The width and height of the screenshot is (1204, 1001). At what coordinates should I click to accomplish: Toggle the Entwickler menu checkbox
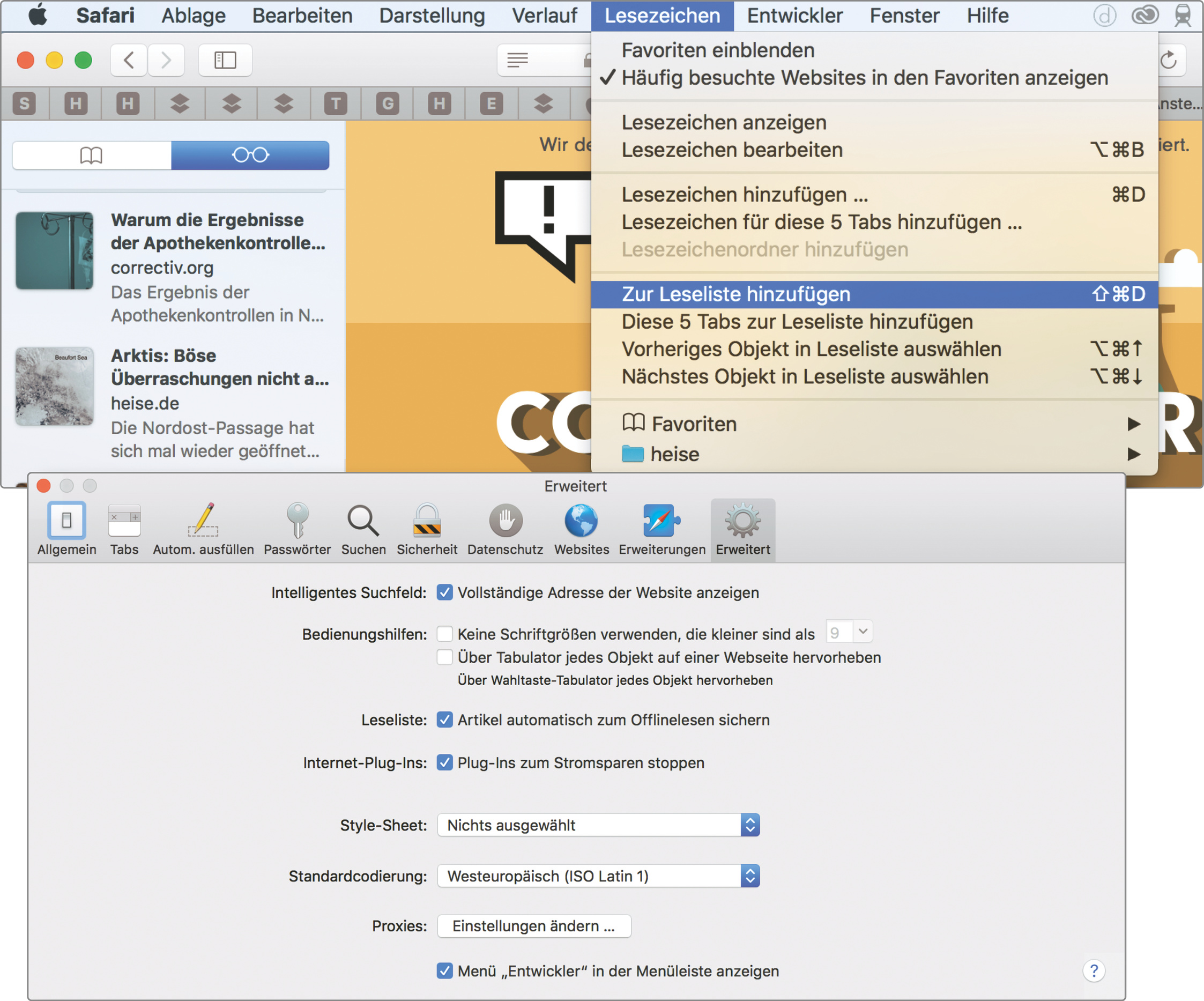pyautogui.click(x=445, y=970)
